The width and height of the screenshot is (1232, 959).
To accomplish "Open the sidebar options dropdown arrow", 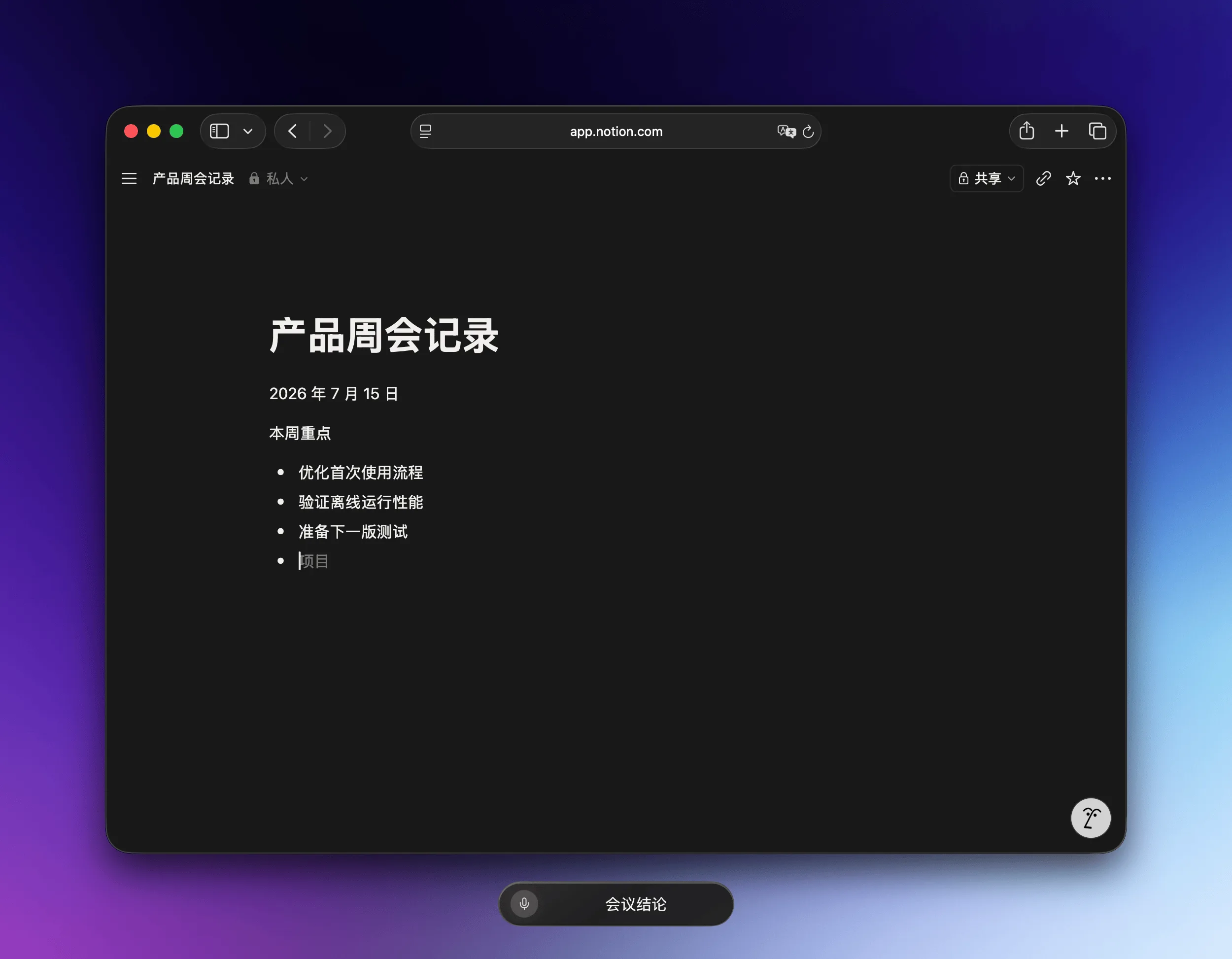I will (248, 132).
